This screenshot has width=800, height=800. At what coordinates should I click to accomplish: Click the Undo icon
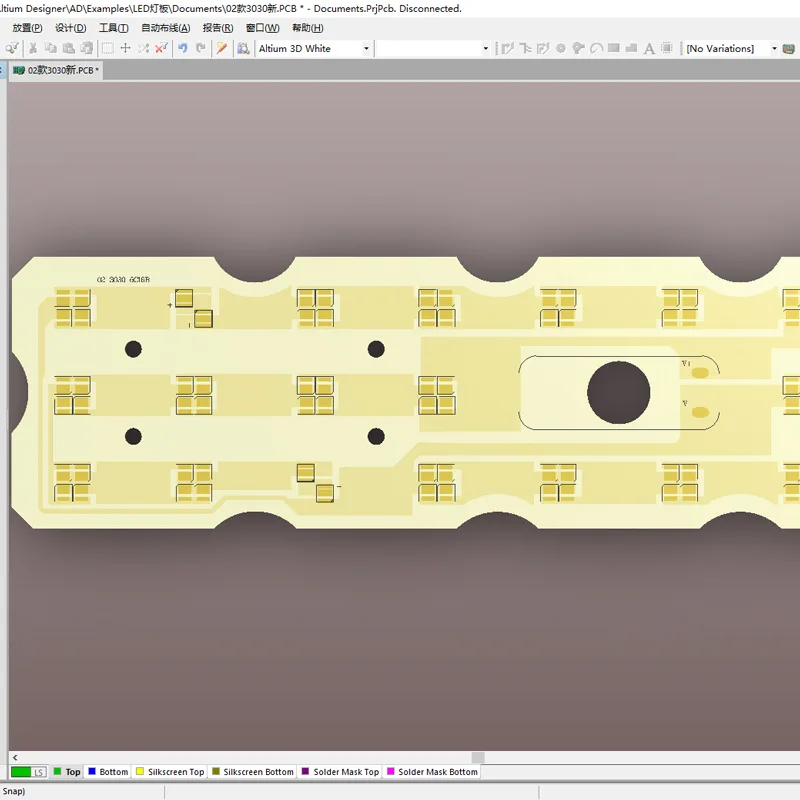tap(184, 48)
